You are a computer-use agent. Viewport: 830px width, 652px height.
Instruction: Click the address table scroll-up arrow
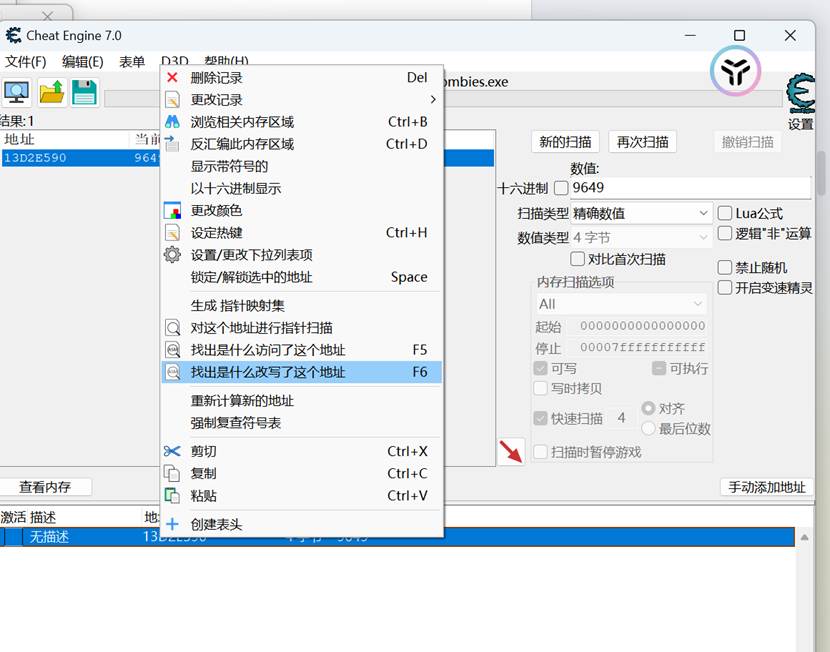(x=804, y=538)
